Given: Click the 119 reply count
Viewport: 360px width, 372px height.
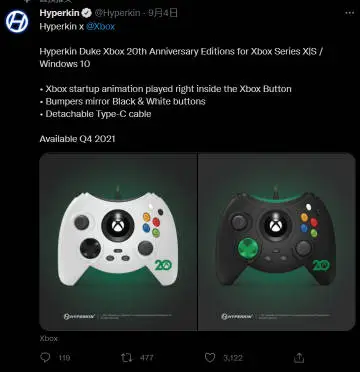Looking at the screenshot, I should (x=64, y=358).
